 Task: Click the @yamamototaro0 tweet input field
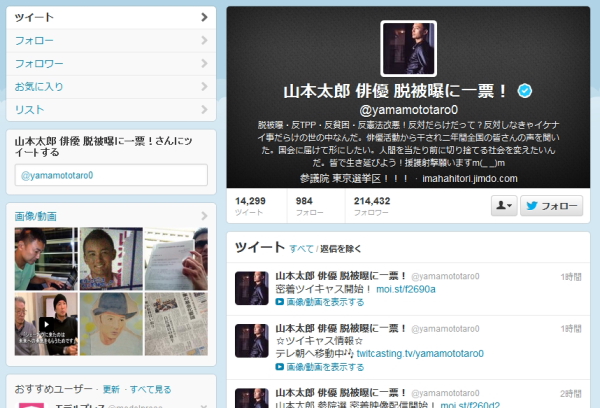111,175
